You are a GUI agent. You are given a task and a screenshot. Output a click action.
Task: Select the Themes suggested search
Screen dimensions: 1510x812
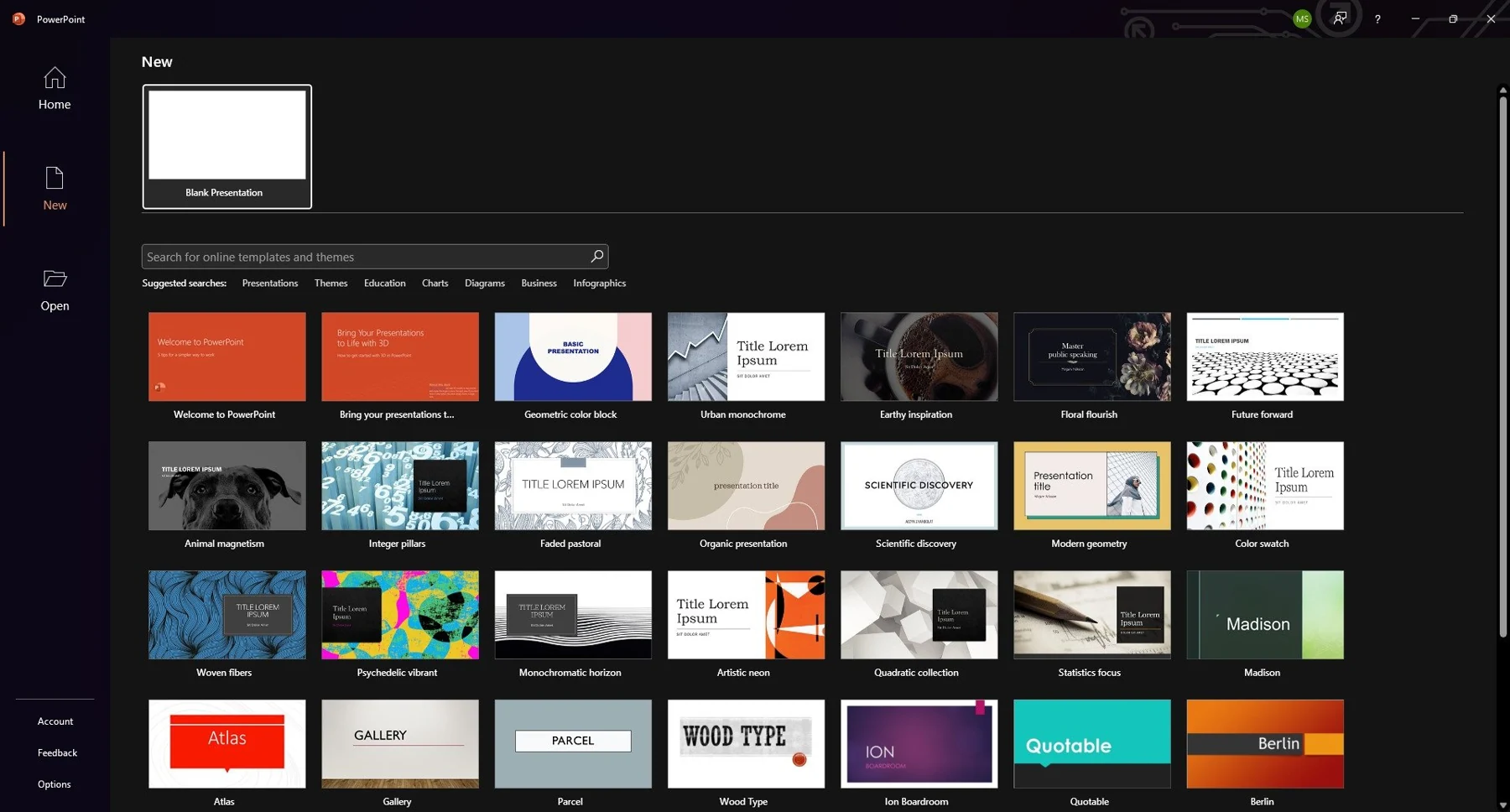click(x=331, y=284)
